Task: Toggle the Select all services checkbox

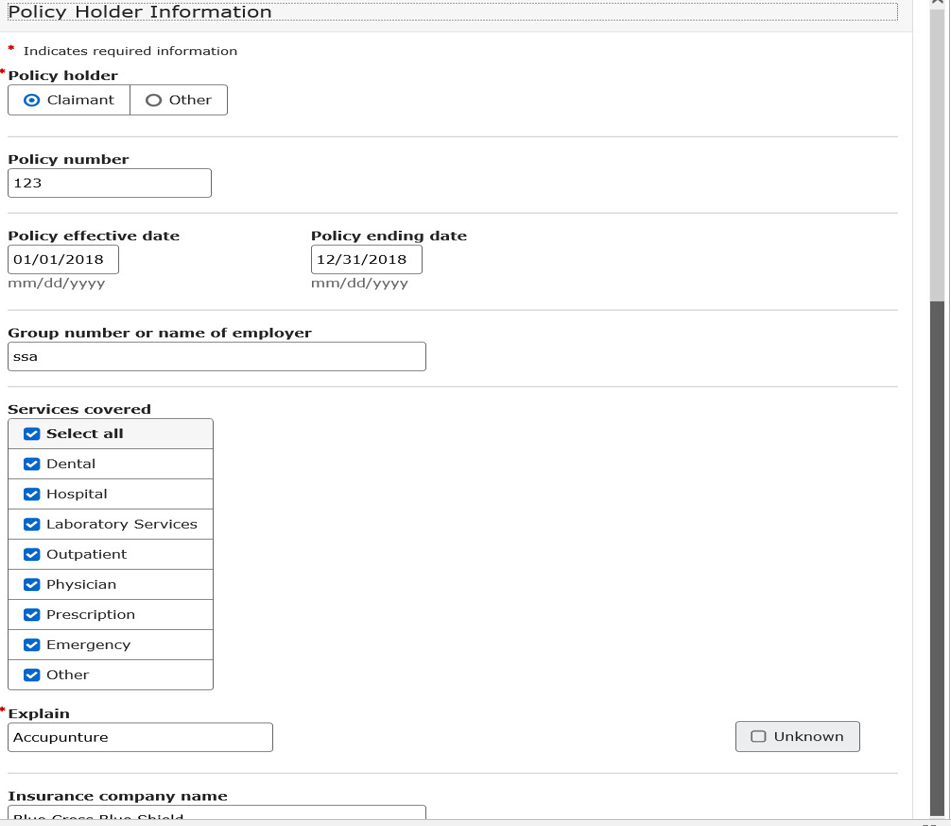Action: [32, 434]
